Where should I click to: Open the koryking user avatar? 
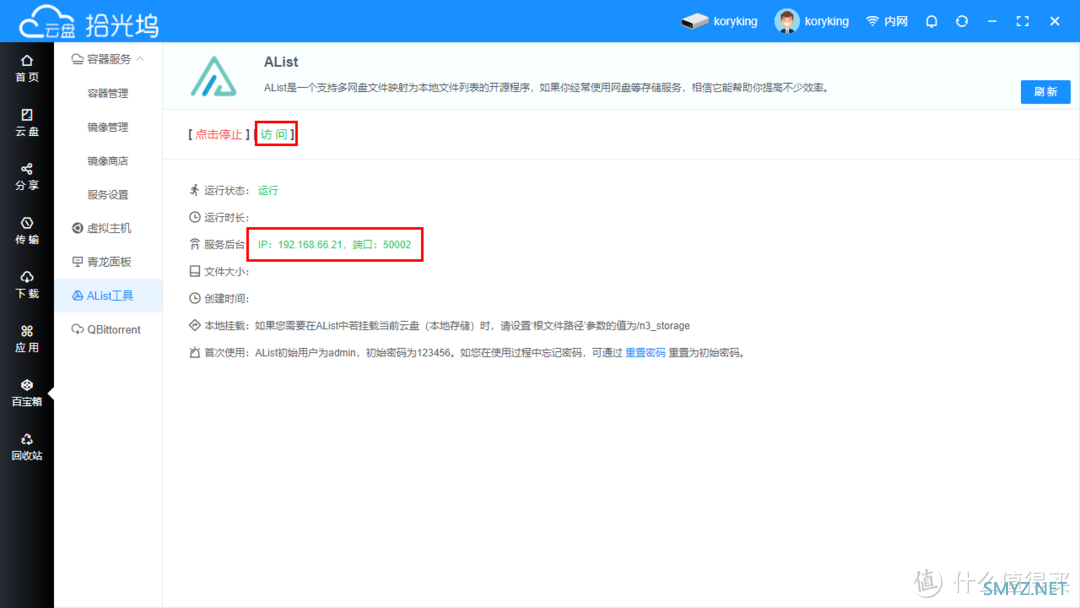tap(787, 21)
